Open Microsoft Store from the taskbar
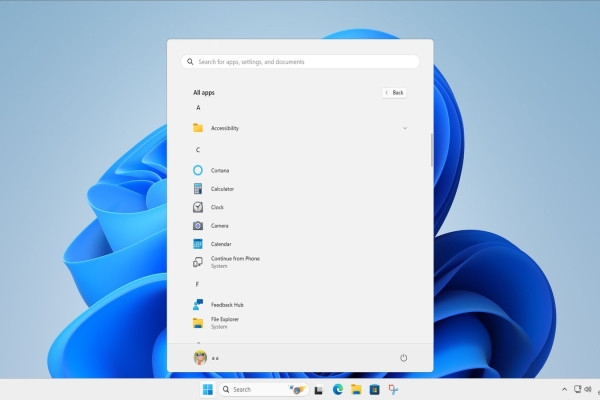Viewport: 600px width, 400px height. point(375,390)
